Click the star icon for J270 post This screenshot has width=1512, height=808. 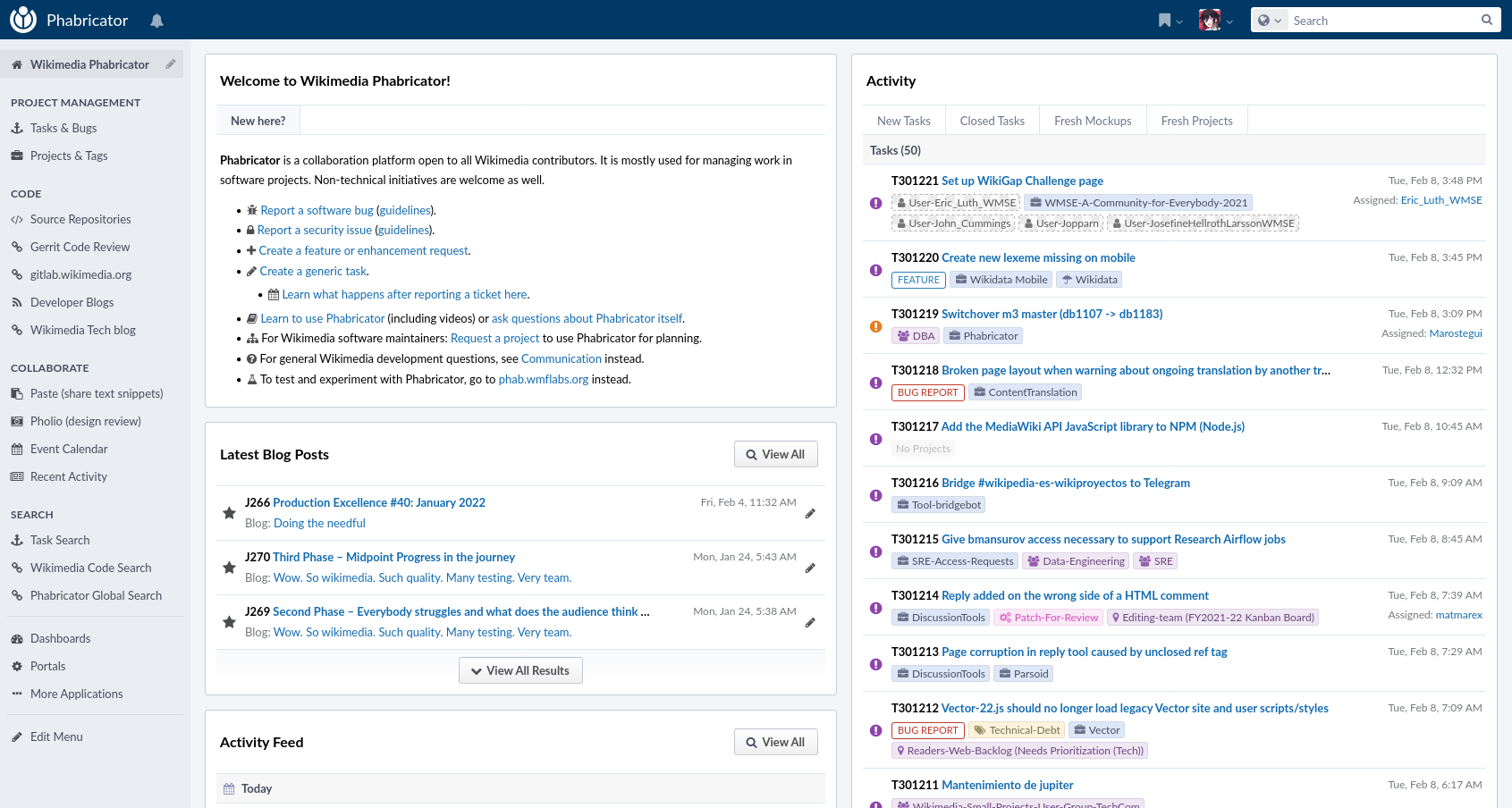pos(229,568)
